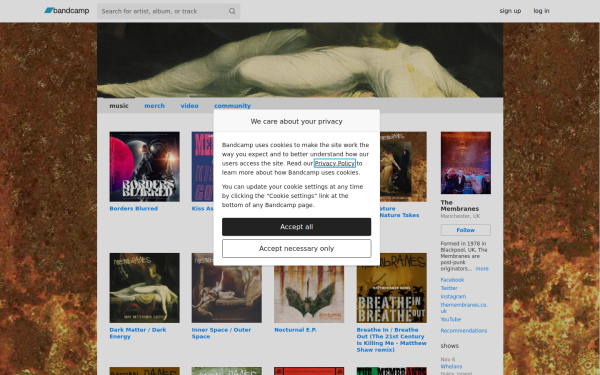Open the Instagram link

click(453, 297)
